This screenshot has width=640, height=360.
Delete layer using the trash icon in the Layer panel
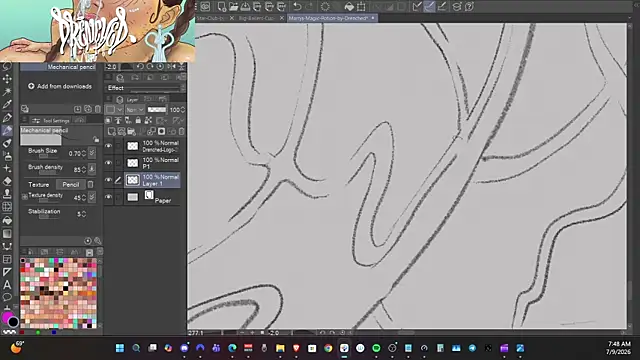[x=182, y=131]
